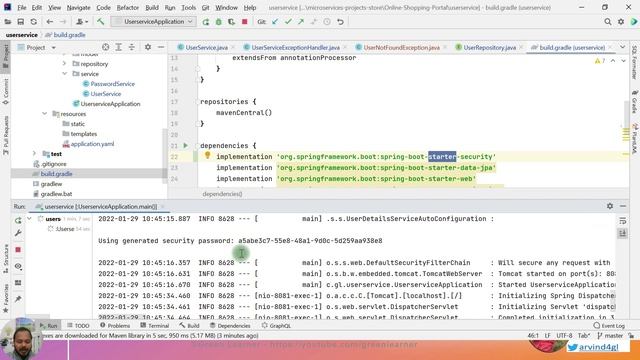Screen dimensions: 640x360
Task: Open the Tools menu
Action: point(188,7)
